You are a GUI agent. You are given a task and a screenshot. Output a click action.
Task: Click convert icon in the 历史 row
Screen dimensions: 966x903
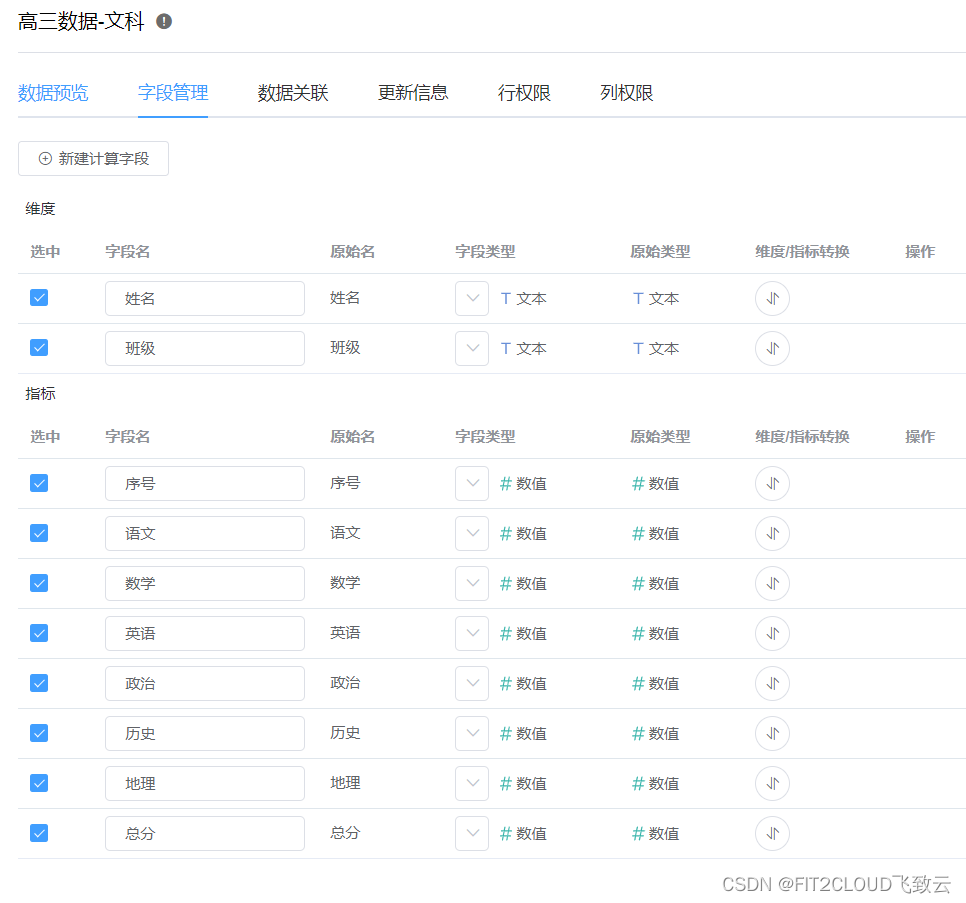772,733
